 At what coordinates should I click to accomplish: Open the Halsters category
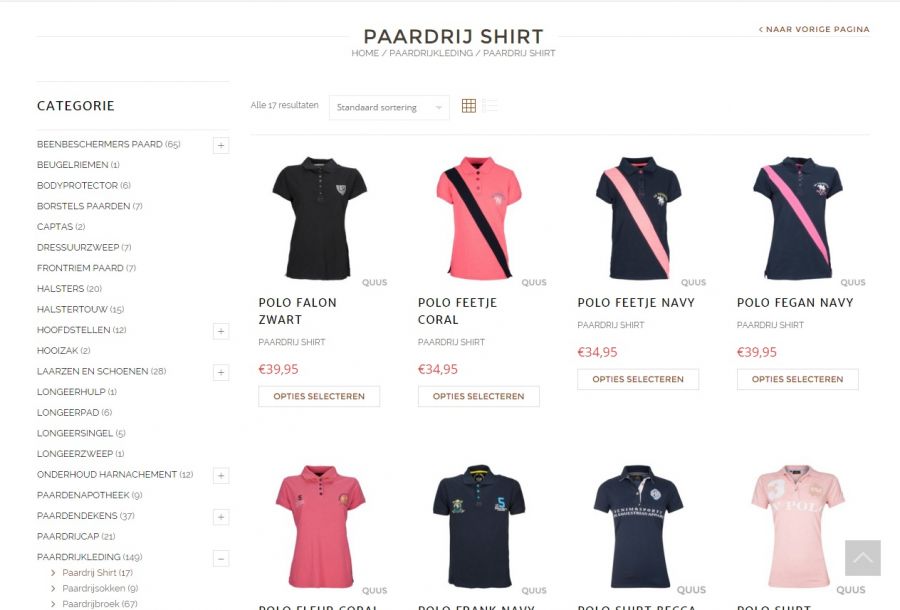tap(69, 289)
